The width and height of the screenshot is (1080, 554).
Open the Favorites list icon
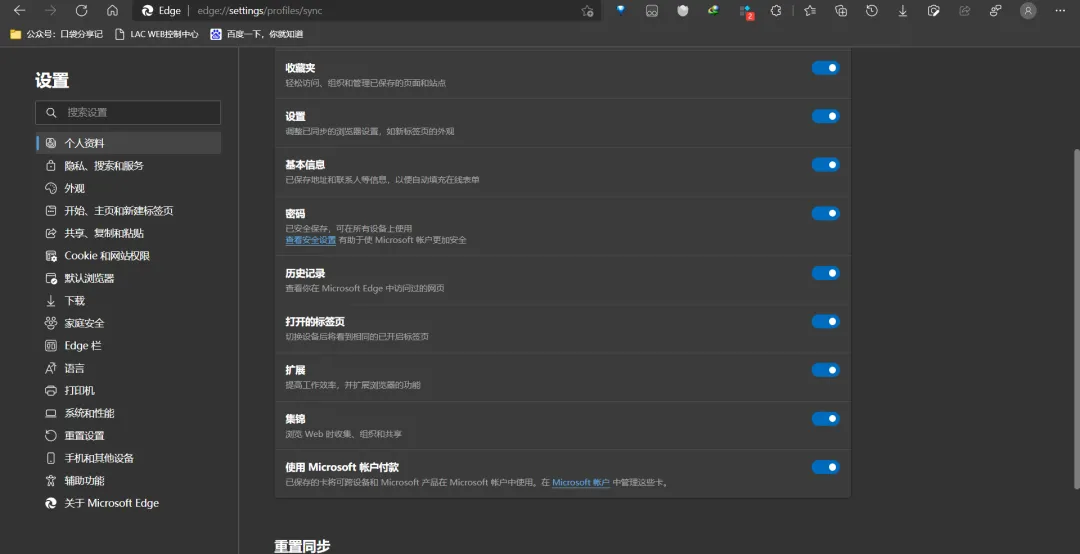click(x=810, y=10)
